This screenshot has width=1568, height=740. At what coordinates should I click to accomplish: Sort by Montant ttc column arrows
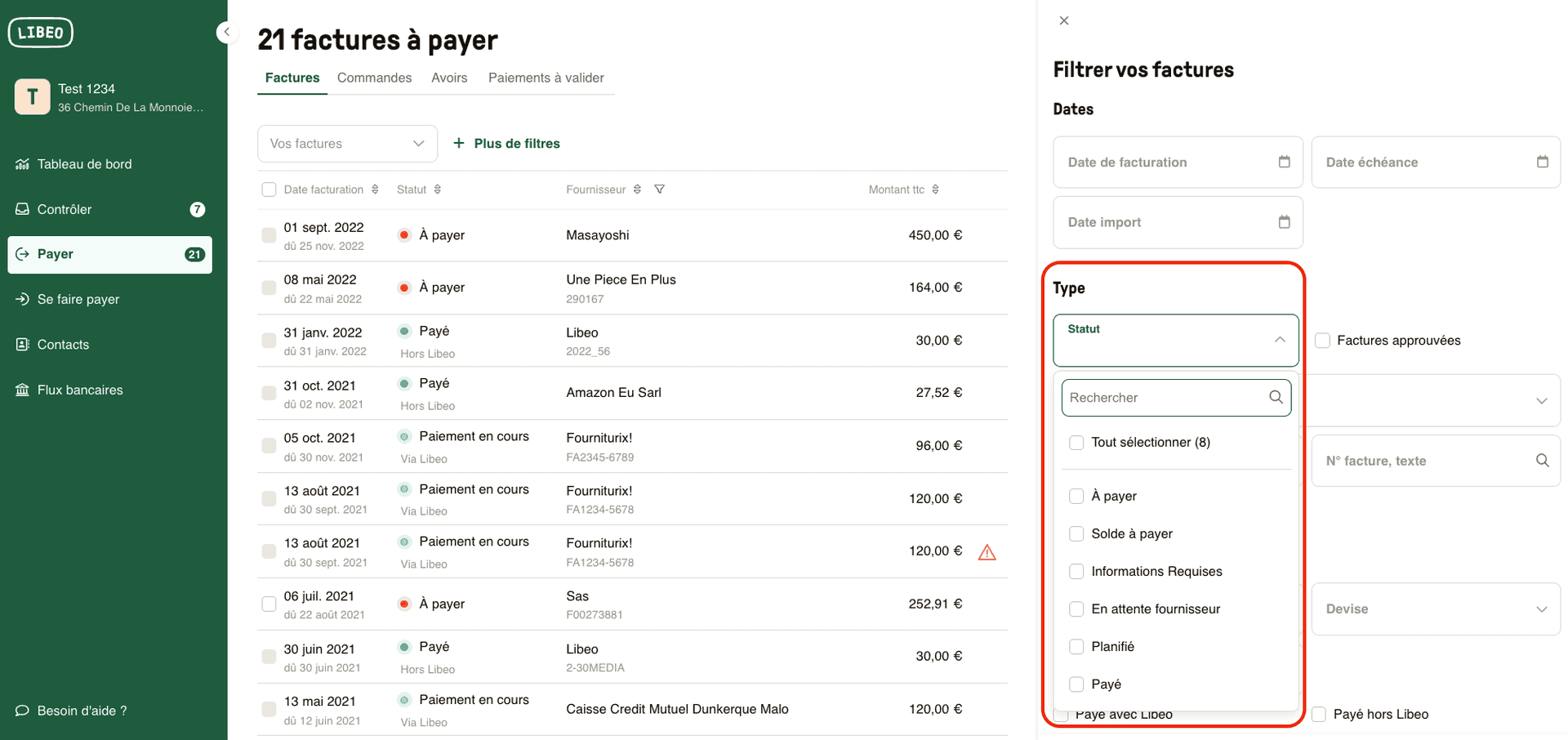click(935, 189)
